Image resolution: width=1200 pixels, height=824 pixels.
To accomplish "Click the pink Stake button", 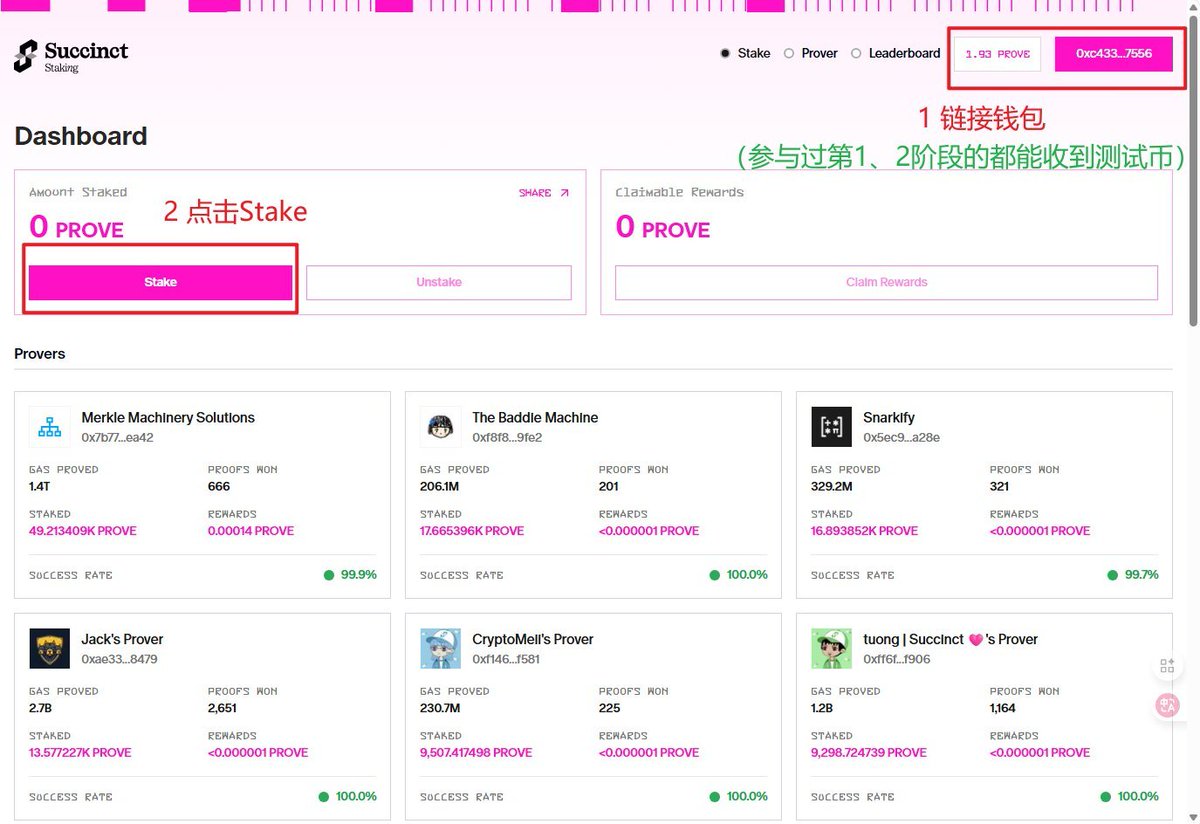I will tap(160, 282).
